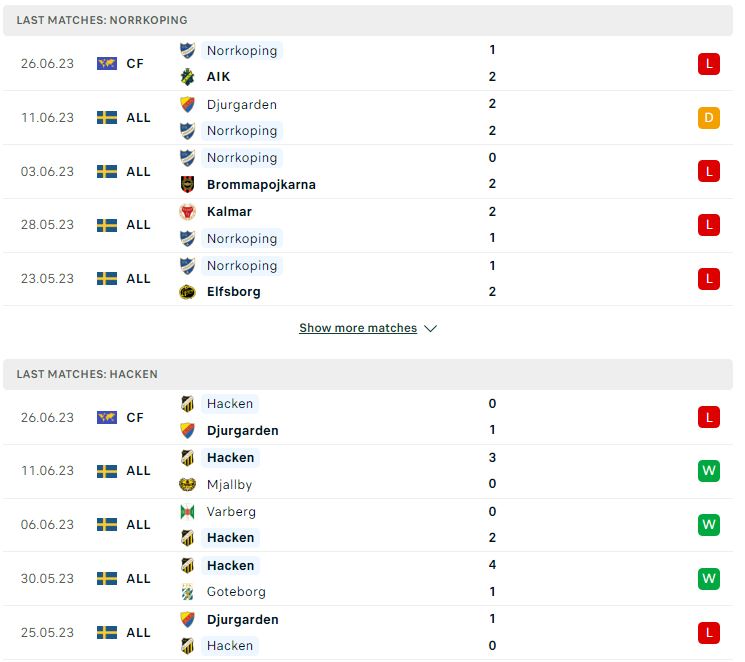This screenshot has height=662, width=745.
Task: Click red L badge for Hacken–Djurgarden CF match
Action: tap(708, 417)
